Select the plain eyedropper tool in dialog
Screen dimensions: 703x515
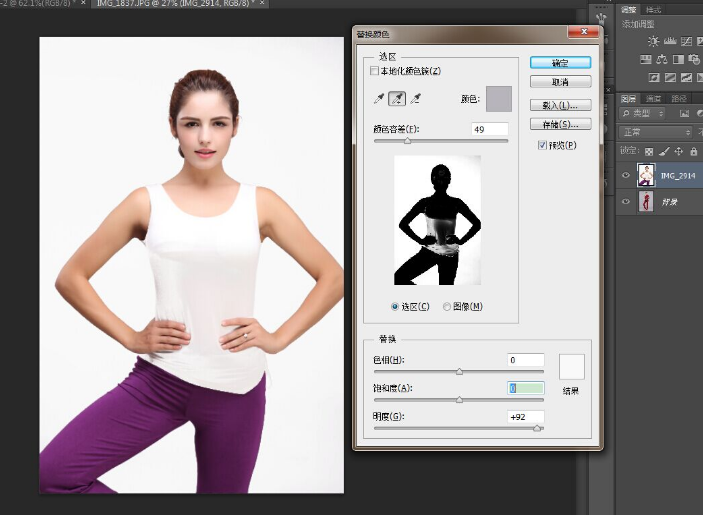[379, 98]
